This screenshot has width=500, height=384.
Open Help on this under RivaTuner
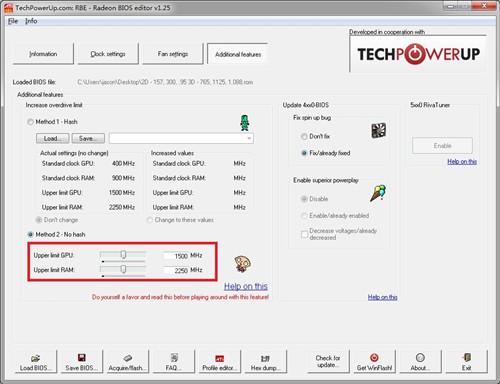(462, 162)
